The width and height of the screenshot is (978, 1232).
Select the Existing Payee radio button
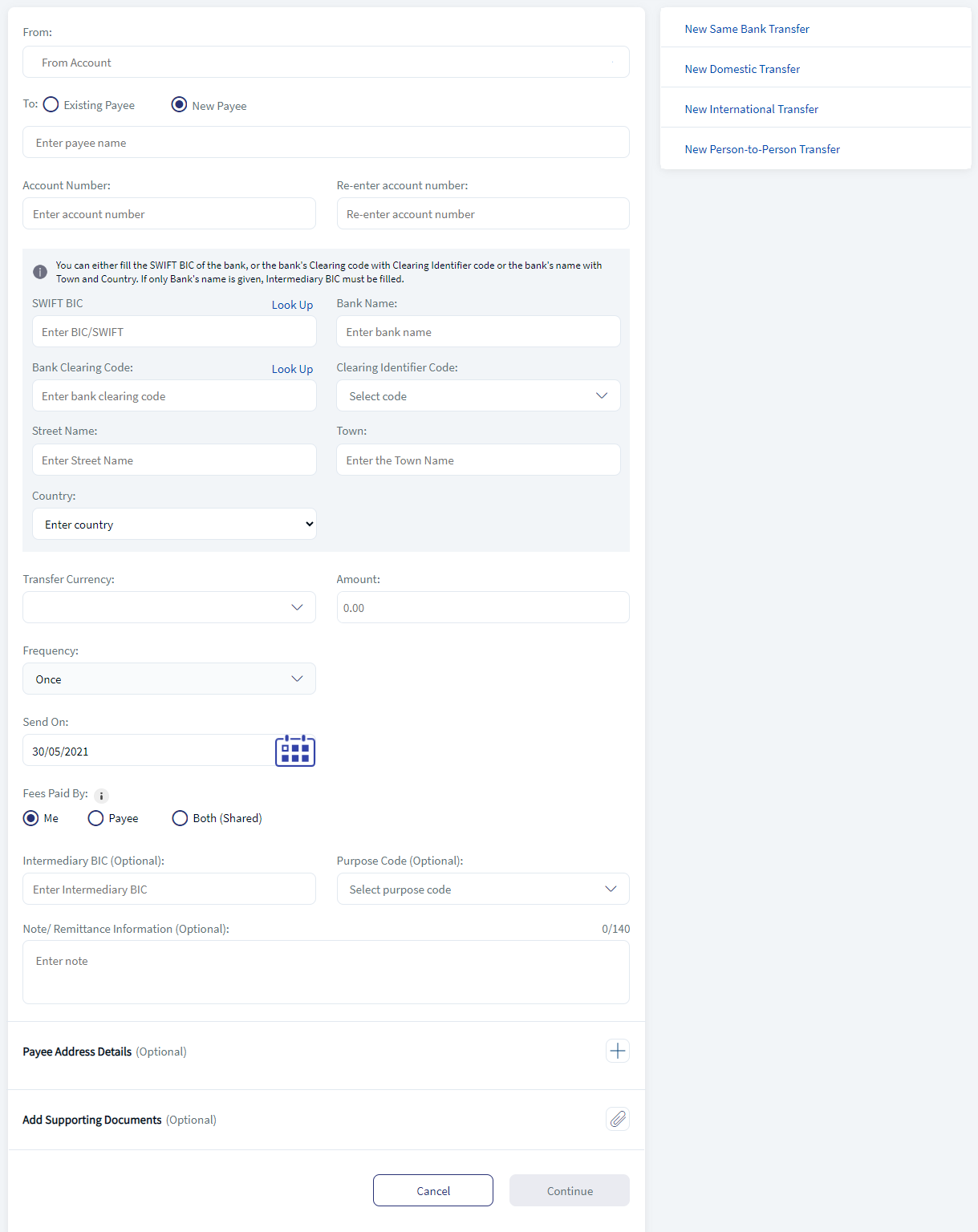[x=51, y=104]
